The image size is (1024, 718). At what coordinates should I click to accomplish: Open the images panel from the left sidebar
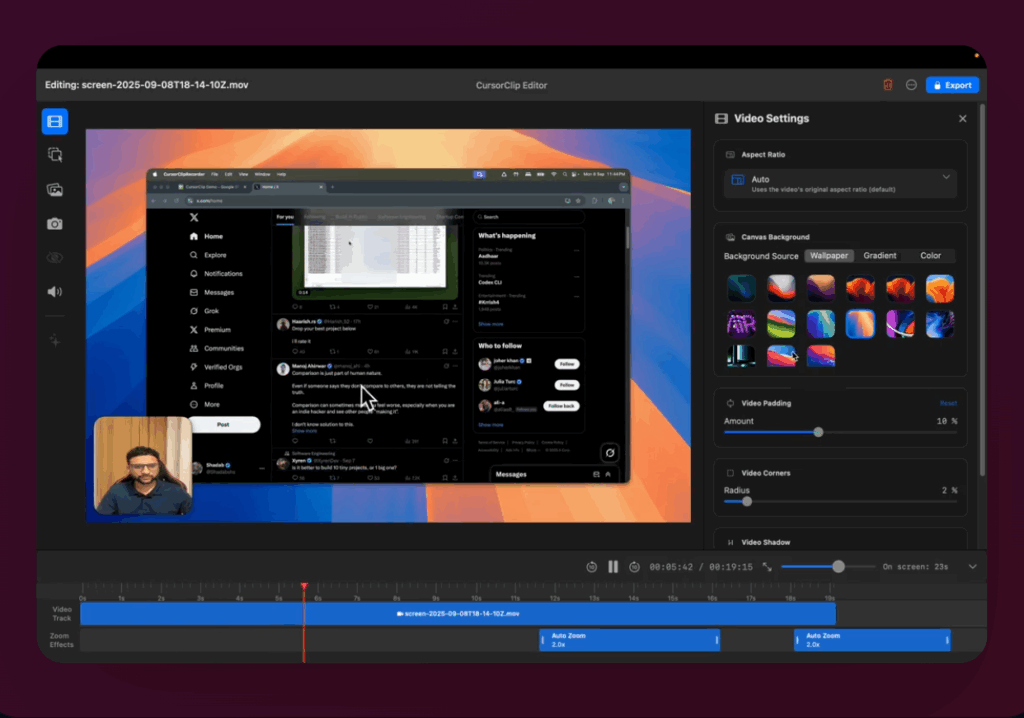(x=54, y=189)
